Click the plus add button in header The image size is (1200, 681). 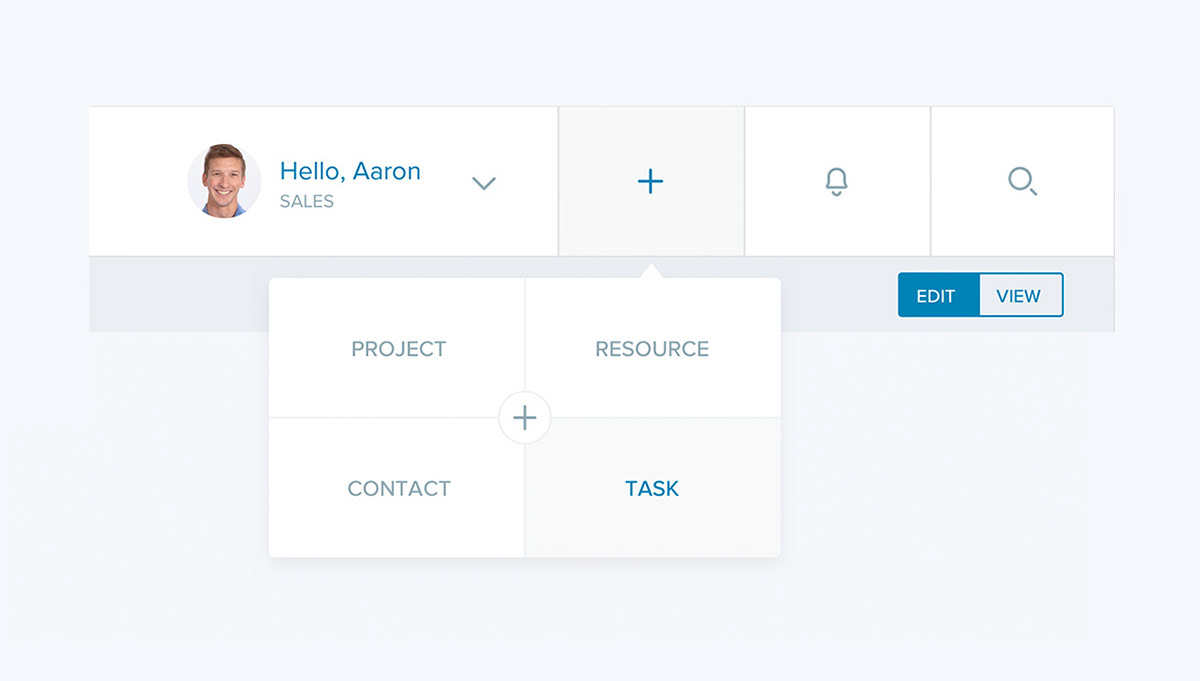pyautogui.click(x=650, y=181)
